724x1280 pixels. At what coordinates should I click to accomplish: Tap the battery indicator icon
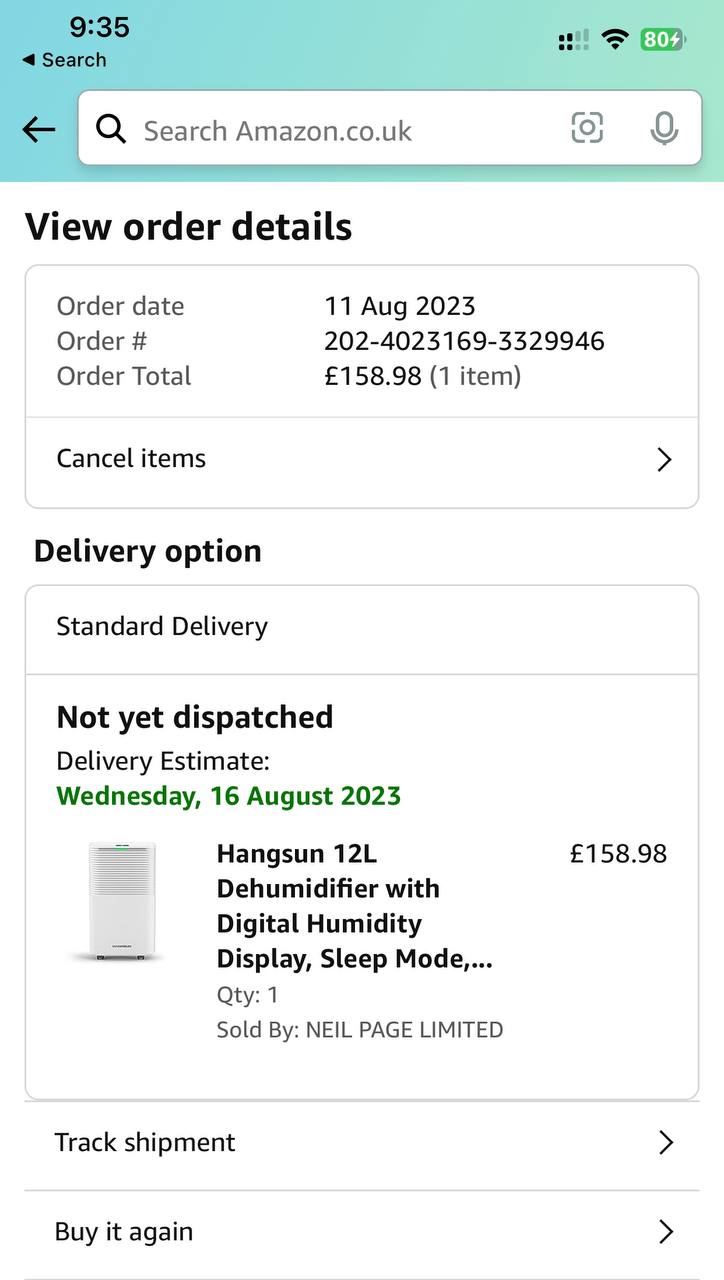662,40
